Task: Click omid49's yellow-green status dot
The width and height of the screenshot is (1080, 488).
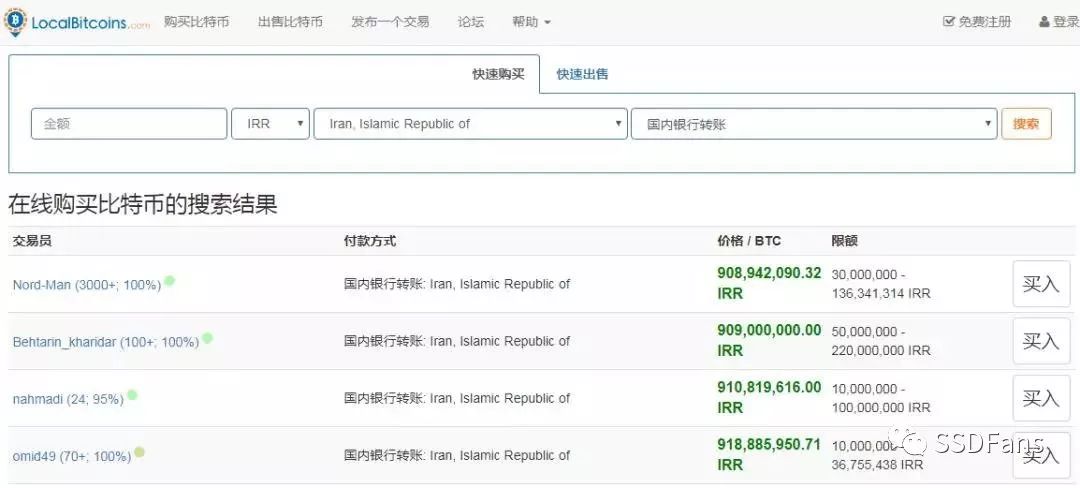Action: [x=139, y=452]
